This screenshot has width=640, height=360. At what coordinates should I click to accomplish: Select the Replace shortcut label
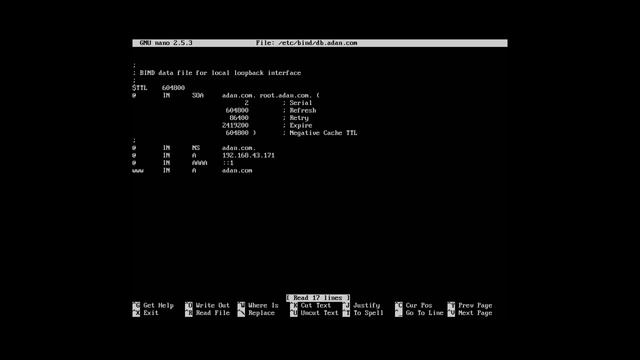262,313
